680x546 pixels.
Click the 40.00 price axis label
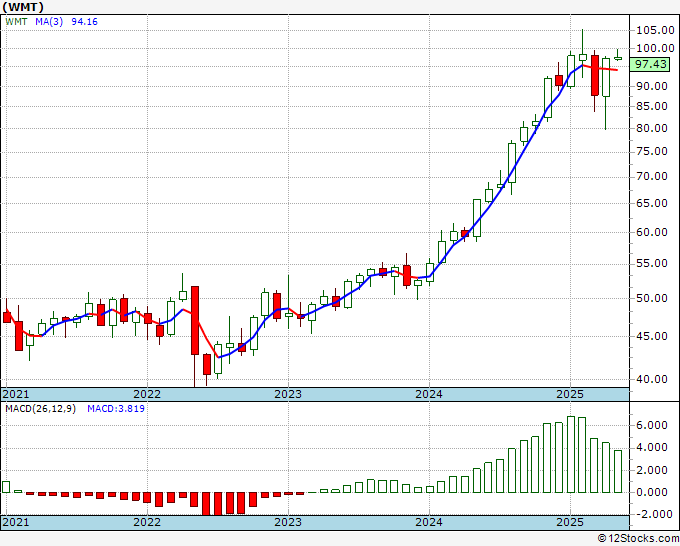pos(652,379)
